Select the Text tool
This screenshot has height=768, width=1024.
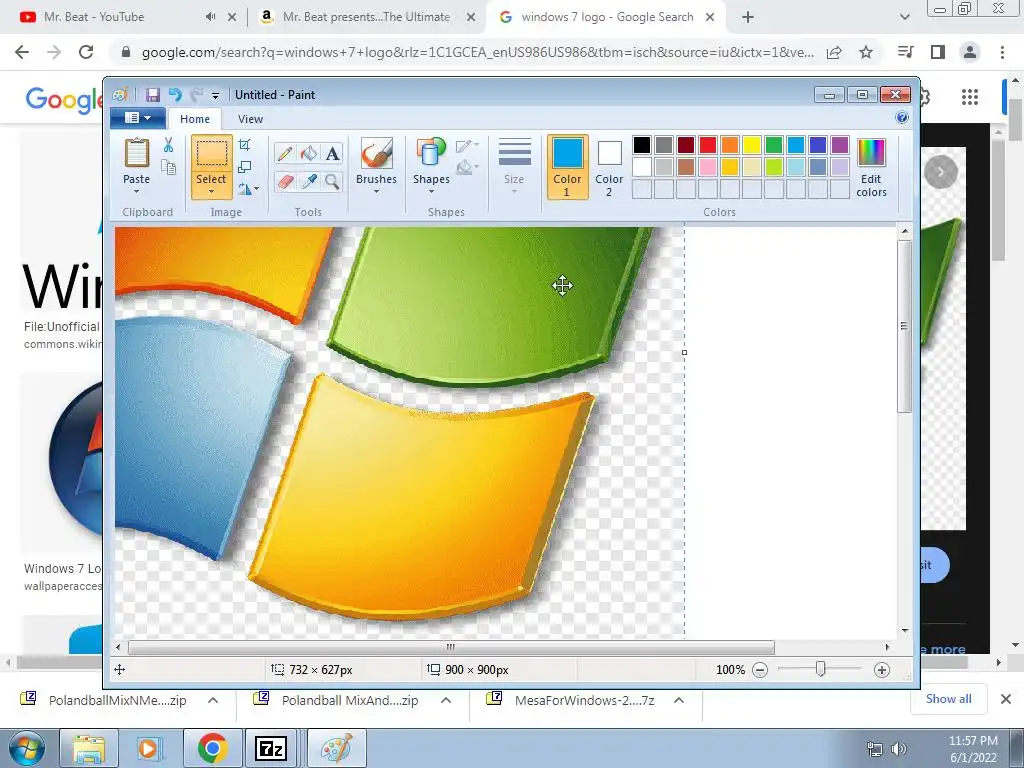click(x=332, y=154)
